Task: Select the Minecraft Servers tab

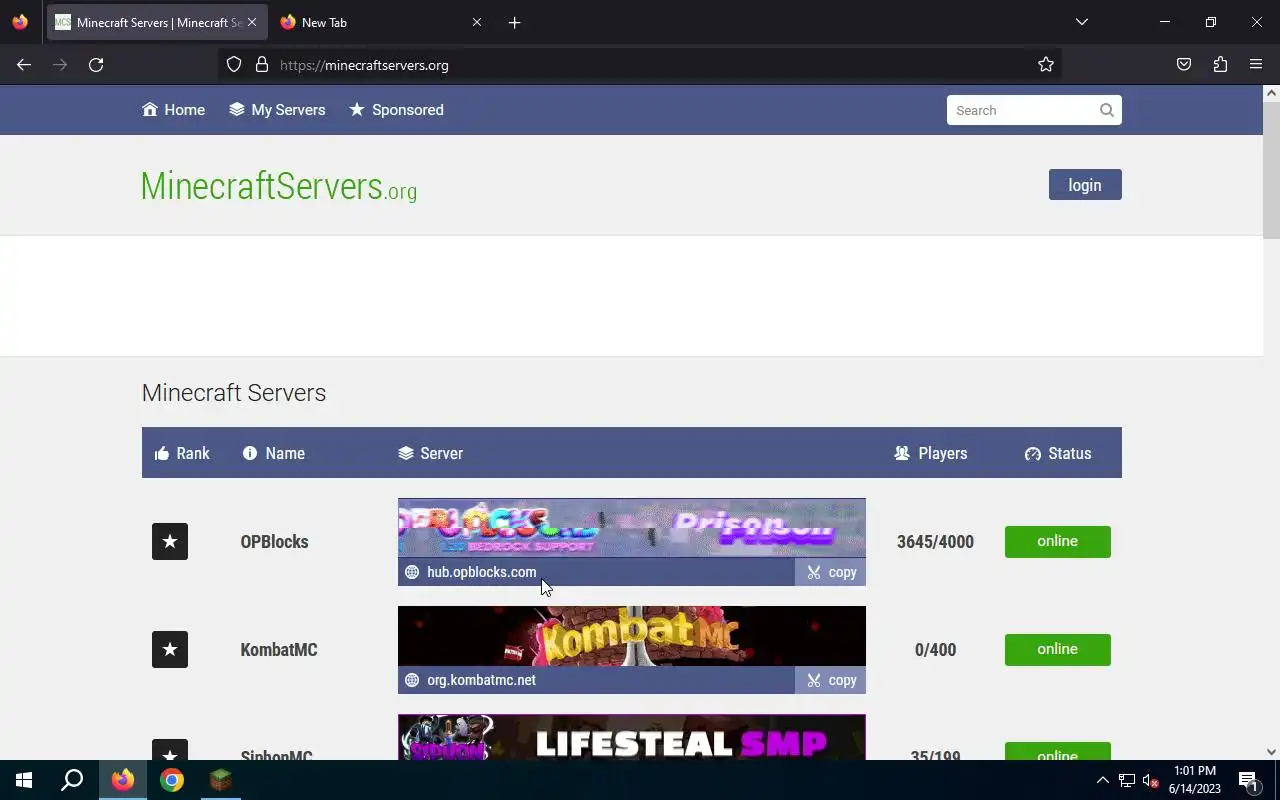Action: pos(157,22)
